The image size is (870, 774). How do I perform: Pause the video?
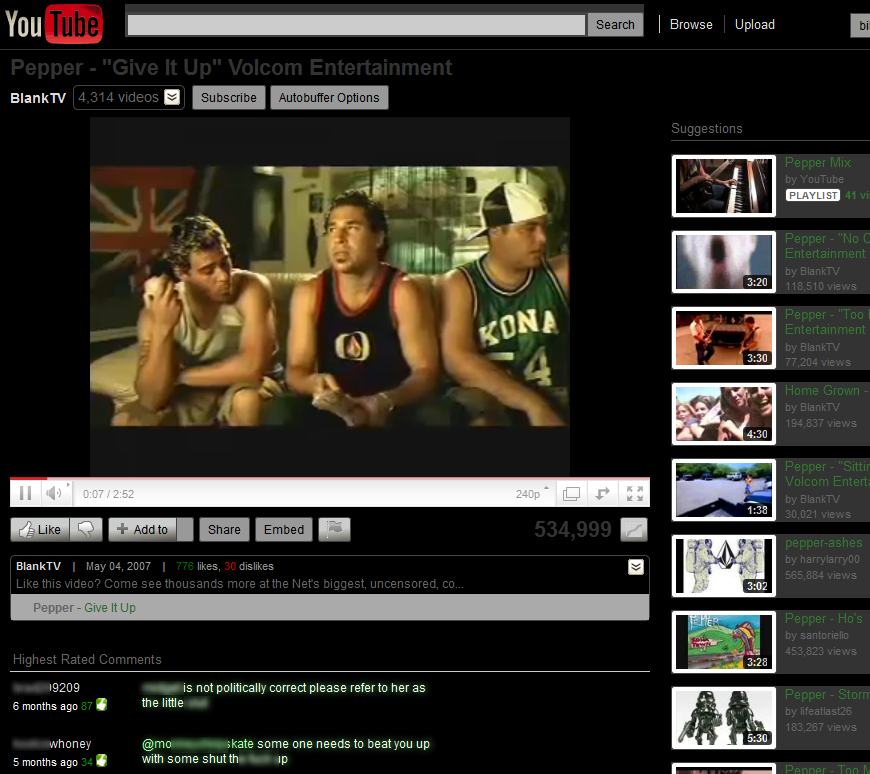click(x=25, y=493)
